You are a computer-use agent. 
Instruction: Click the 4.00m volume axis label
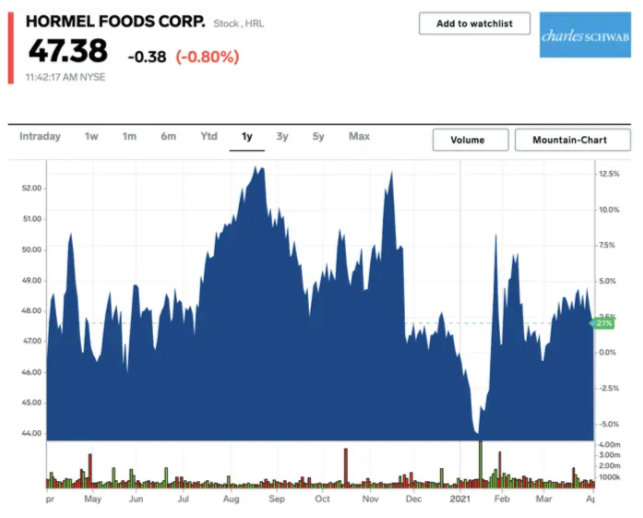(610, 445)
